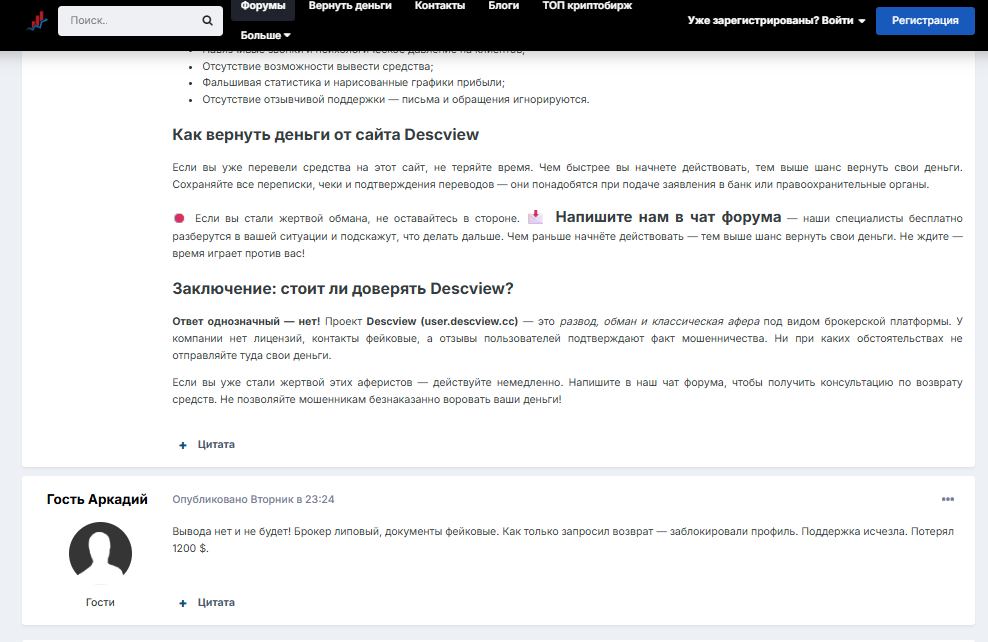Focus the Поиск search field
Viewport: 988px width, 642px height.
130,20
